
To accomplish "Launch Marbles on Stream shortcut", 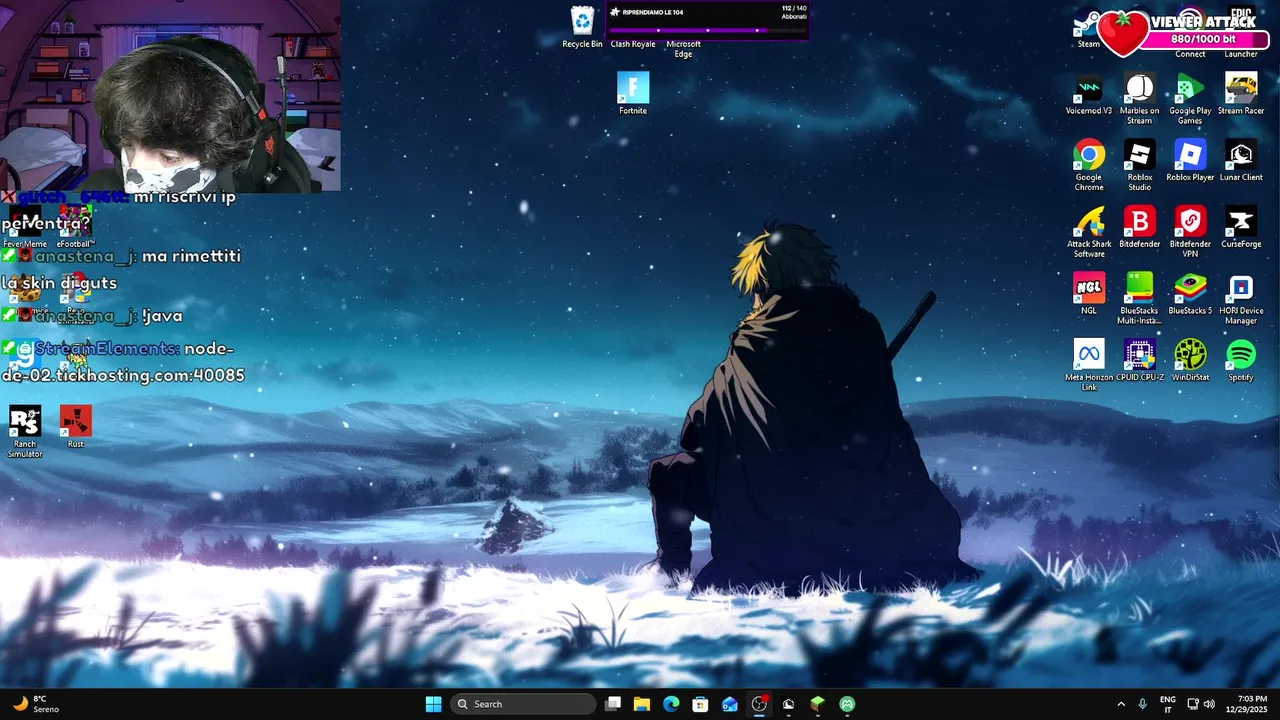I will tap(1139, 98).
